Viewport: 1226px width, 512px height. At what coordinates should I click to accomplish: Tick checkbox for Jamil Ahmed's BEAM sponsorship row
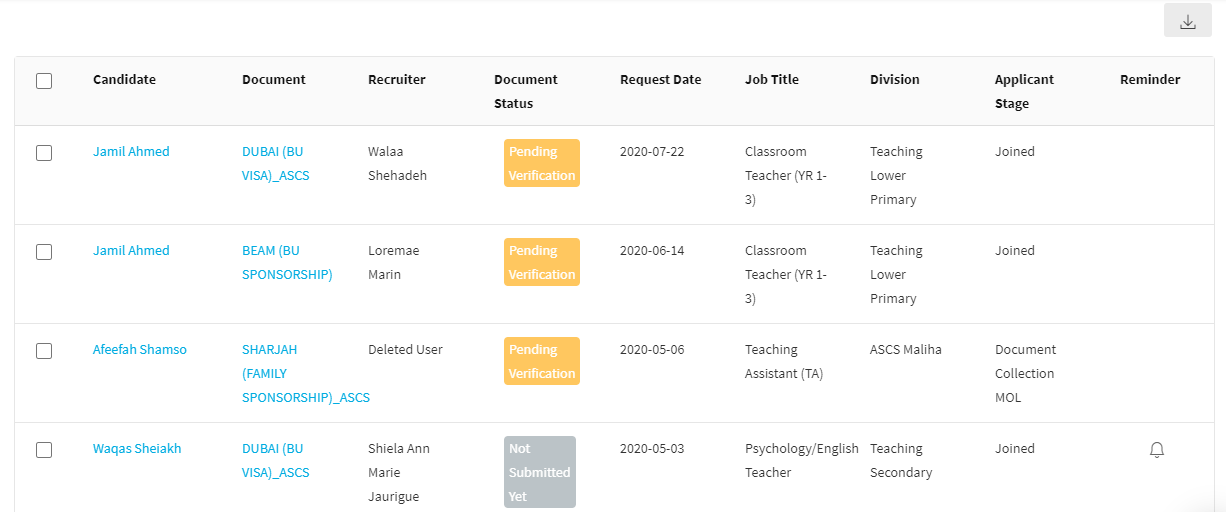[44, 252]
